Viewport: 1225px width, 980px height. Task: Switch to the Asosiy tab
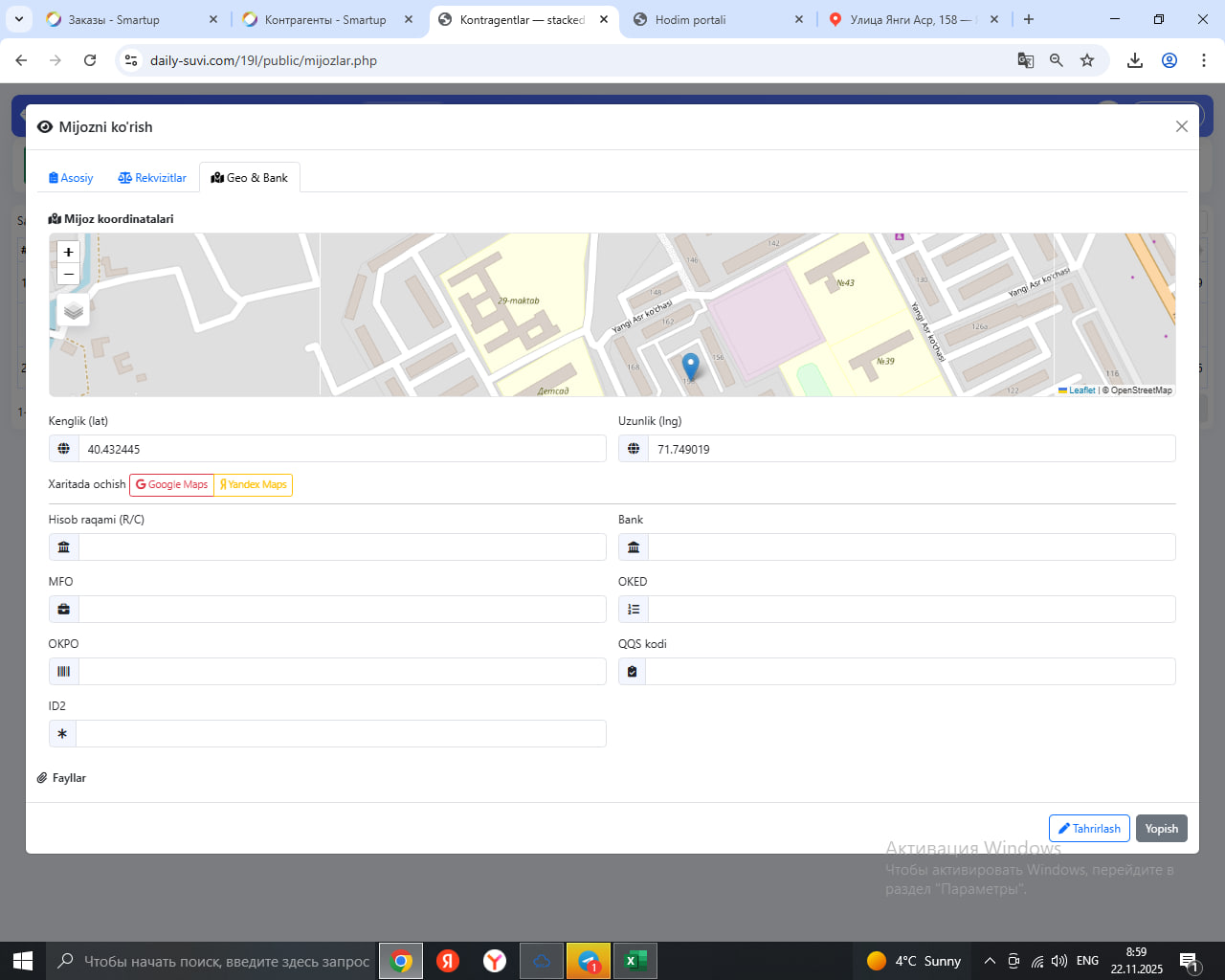pos(71,178)
